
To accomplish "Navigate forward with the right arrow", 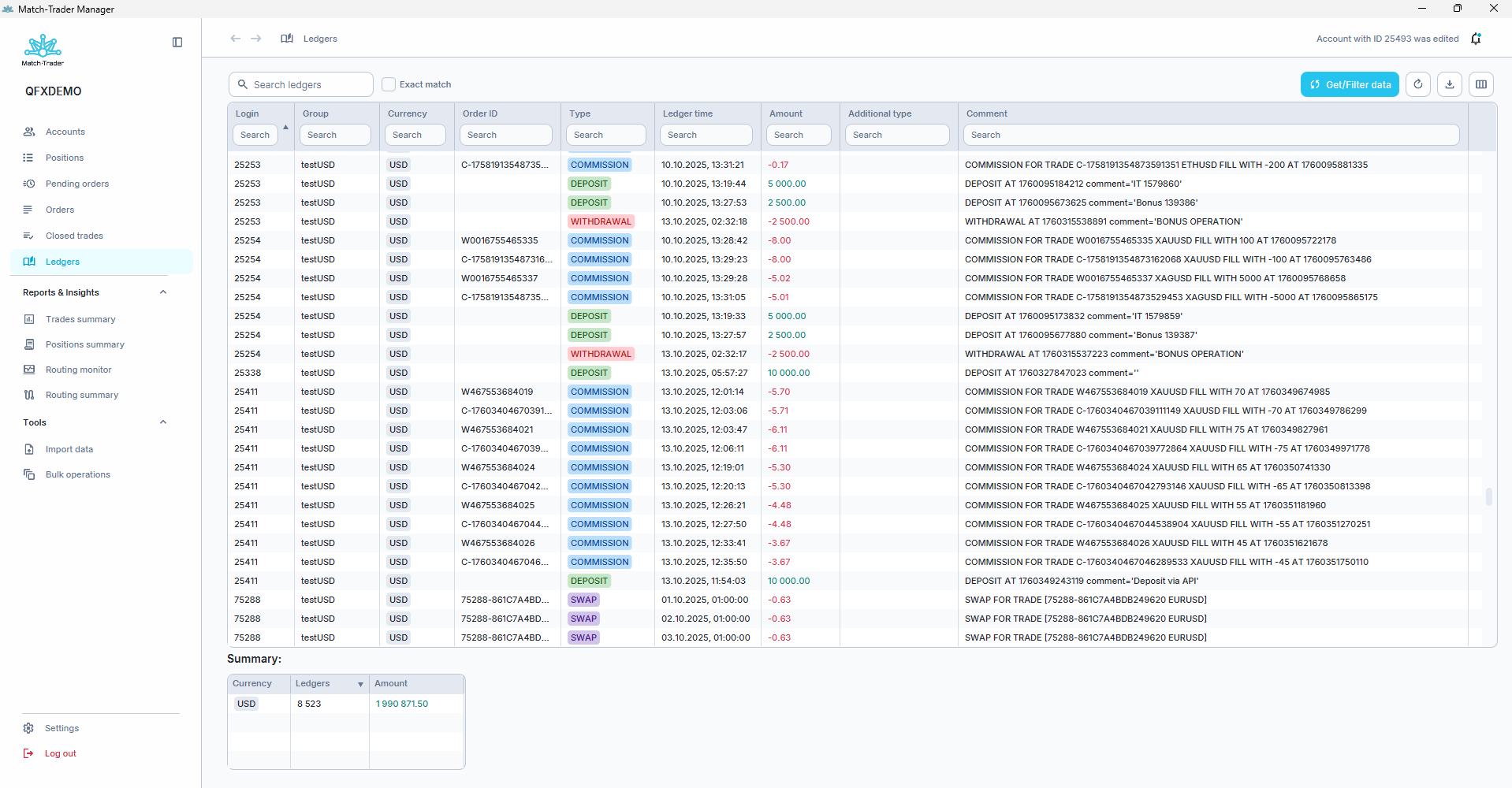I will (x=256, y=39).
